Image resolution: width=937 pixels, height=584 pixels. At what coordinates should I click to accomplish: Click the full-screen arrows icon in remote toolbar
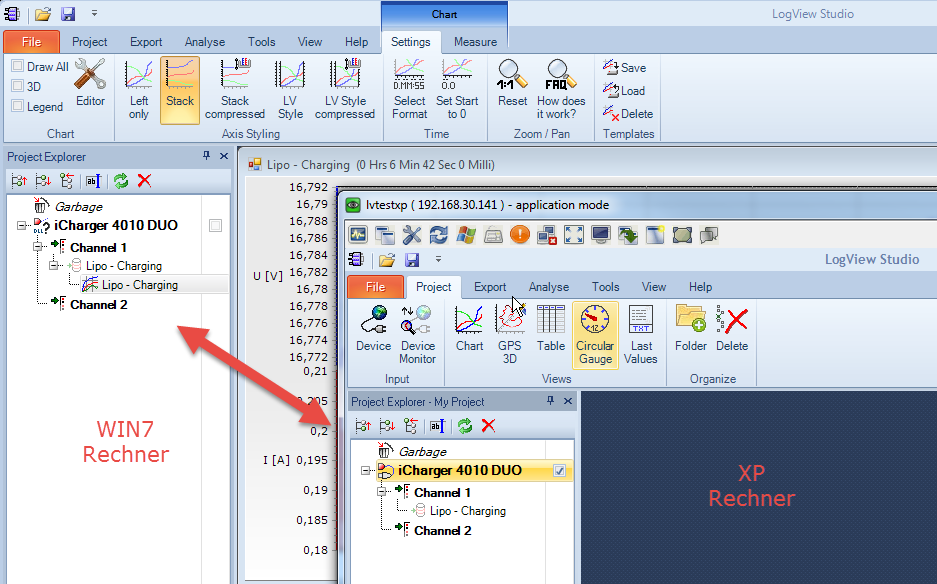574,235
